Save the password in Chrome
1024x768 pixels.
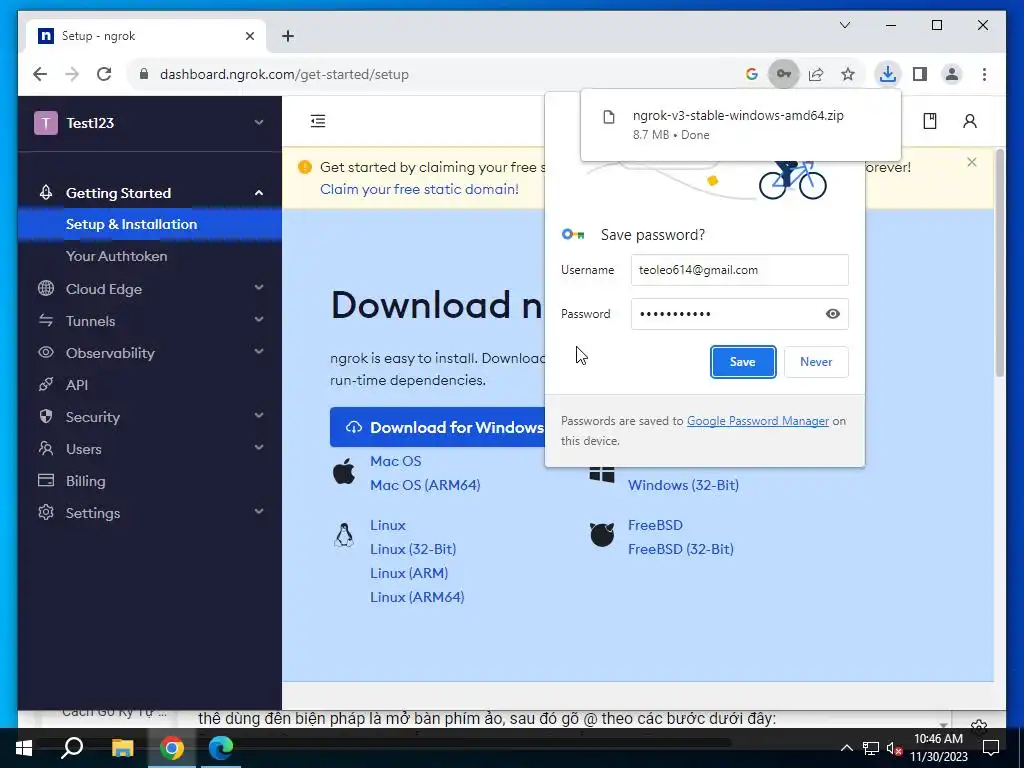click(x=743, y=362)
